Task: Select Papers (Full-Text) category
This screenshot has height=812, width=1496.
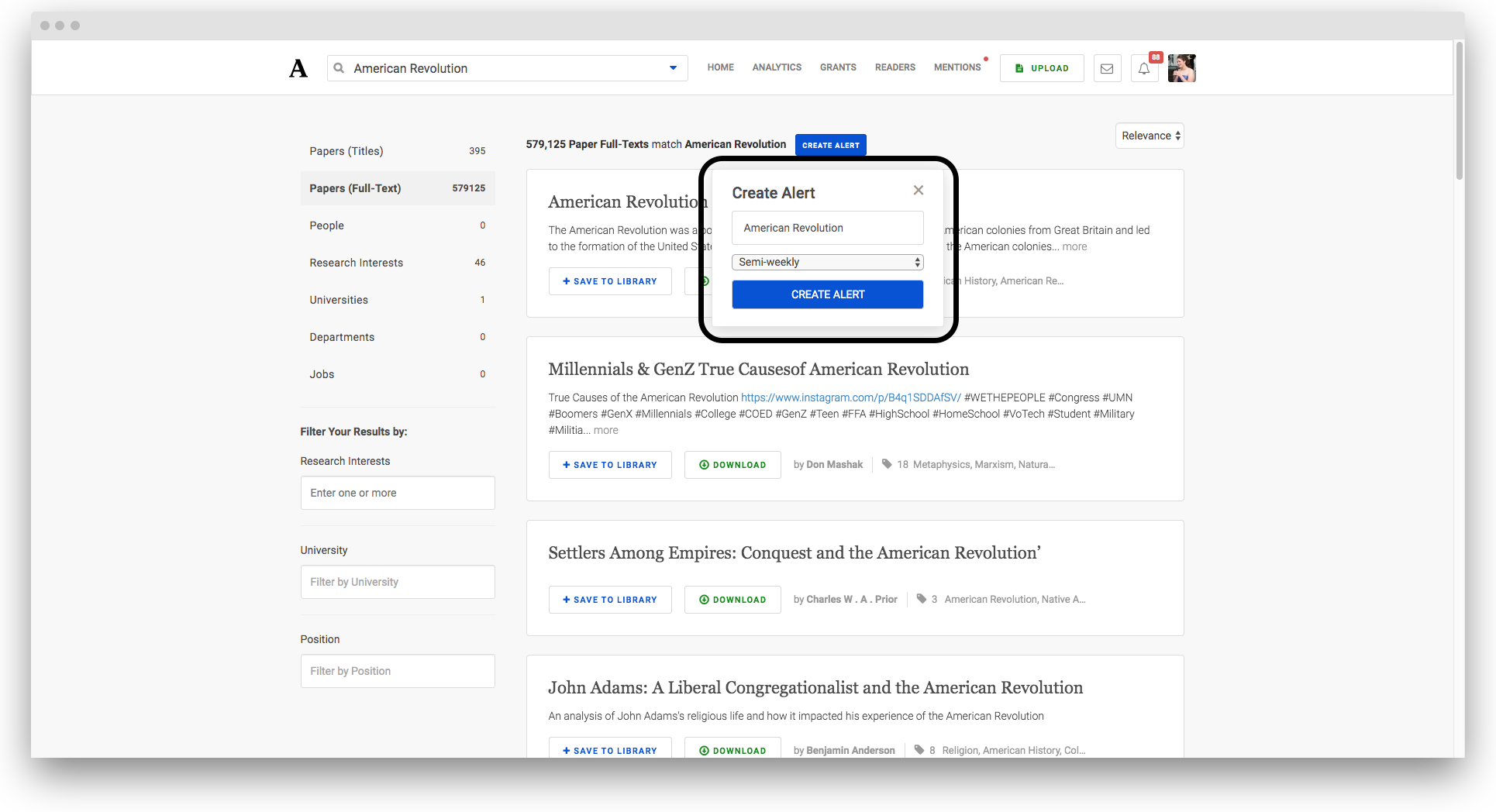Action: (x=398, y=188)
